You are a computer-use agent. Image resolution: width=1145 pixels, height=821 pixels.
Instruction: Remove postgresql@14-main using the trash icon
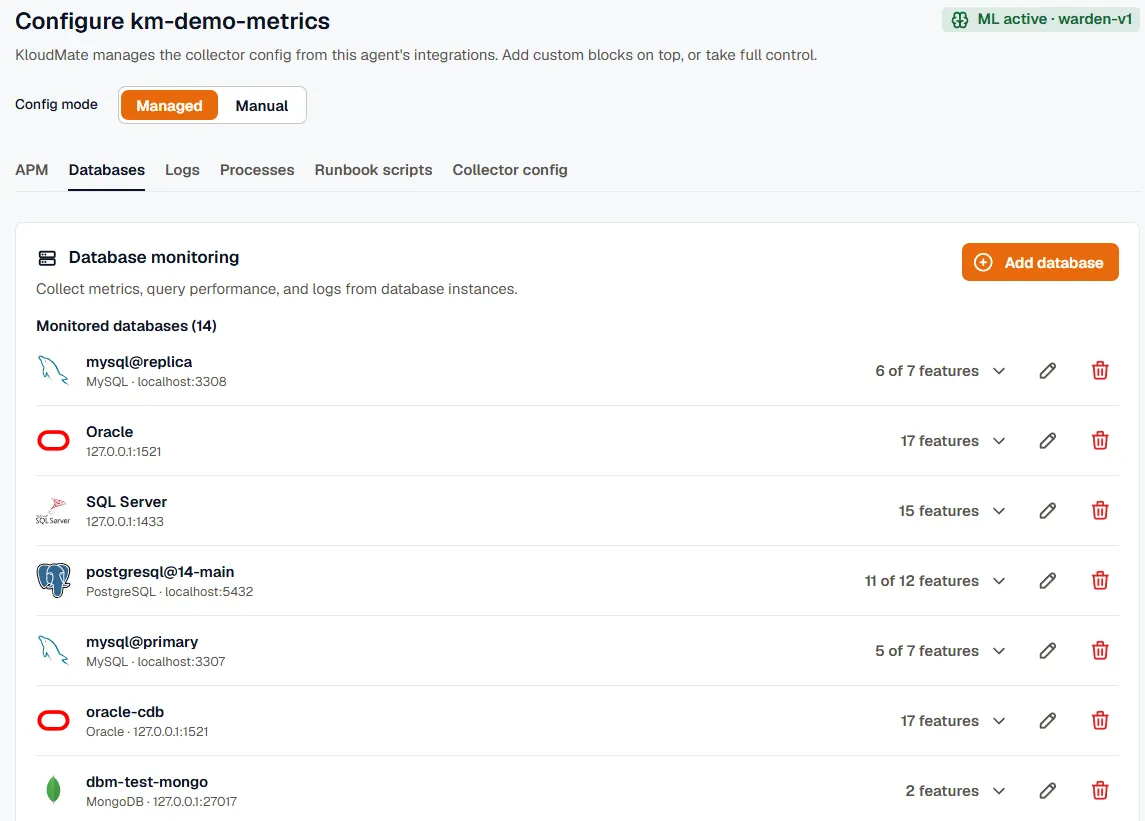pos(1100,581)
